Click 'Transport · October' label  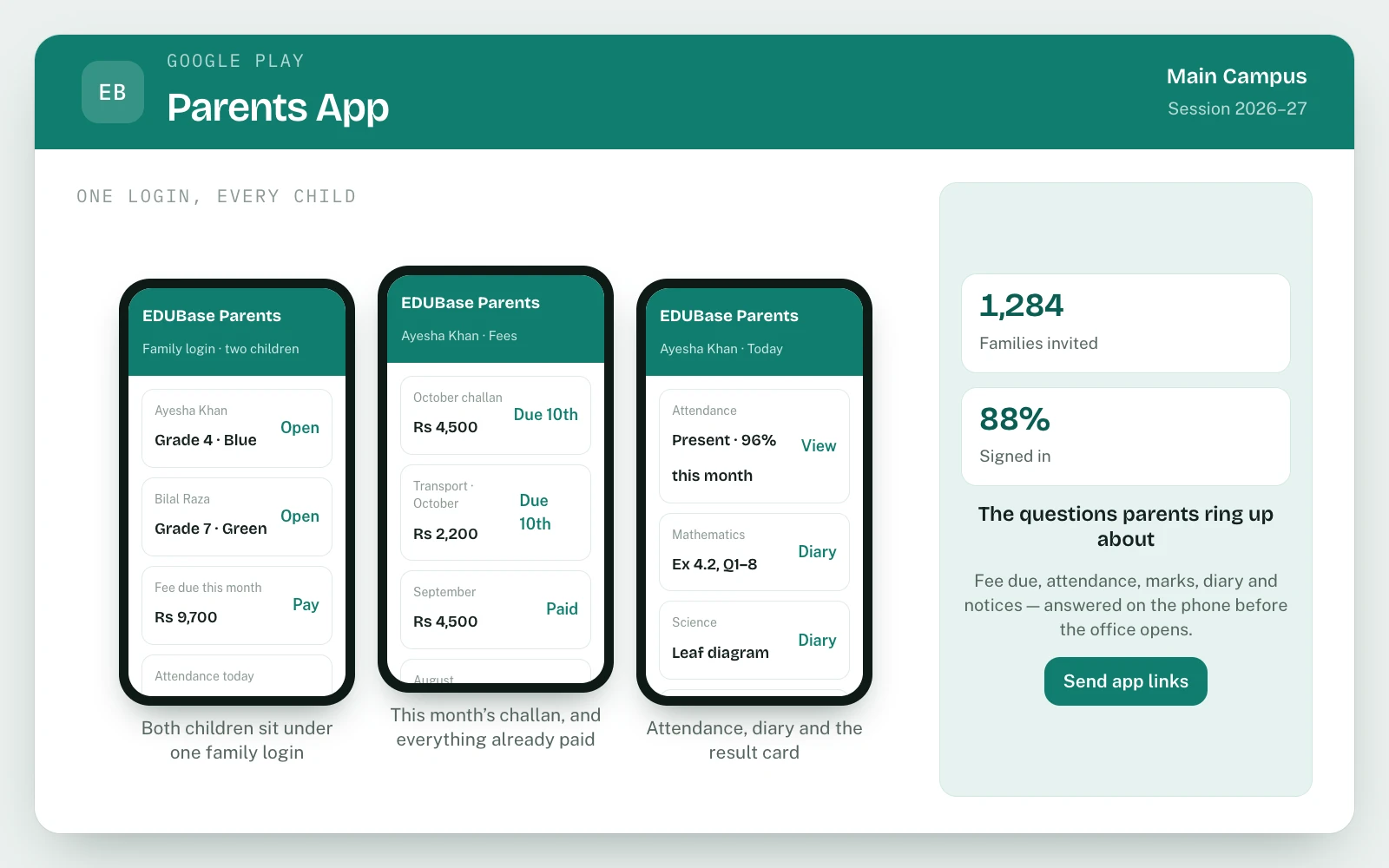(444, 495)
